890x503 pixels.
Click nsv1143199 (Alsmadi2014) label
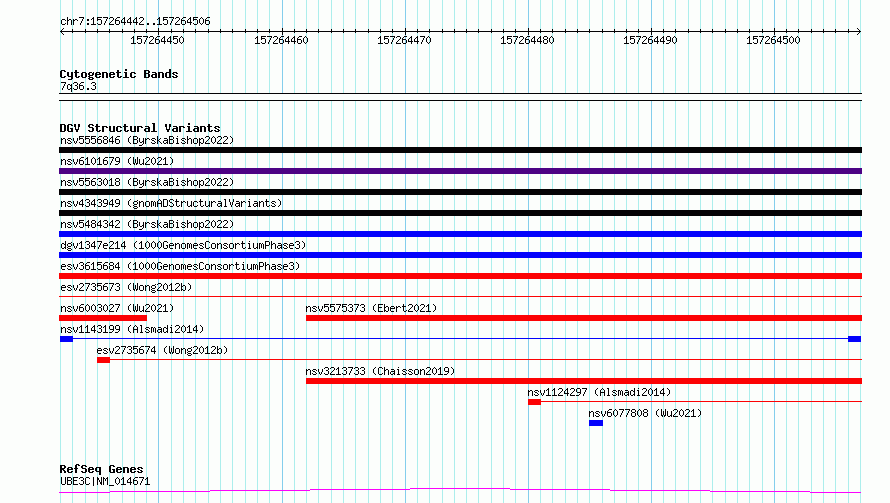(x=132, y=329)
